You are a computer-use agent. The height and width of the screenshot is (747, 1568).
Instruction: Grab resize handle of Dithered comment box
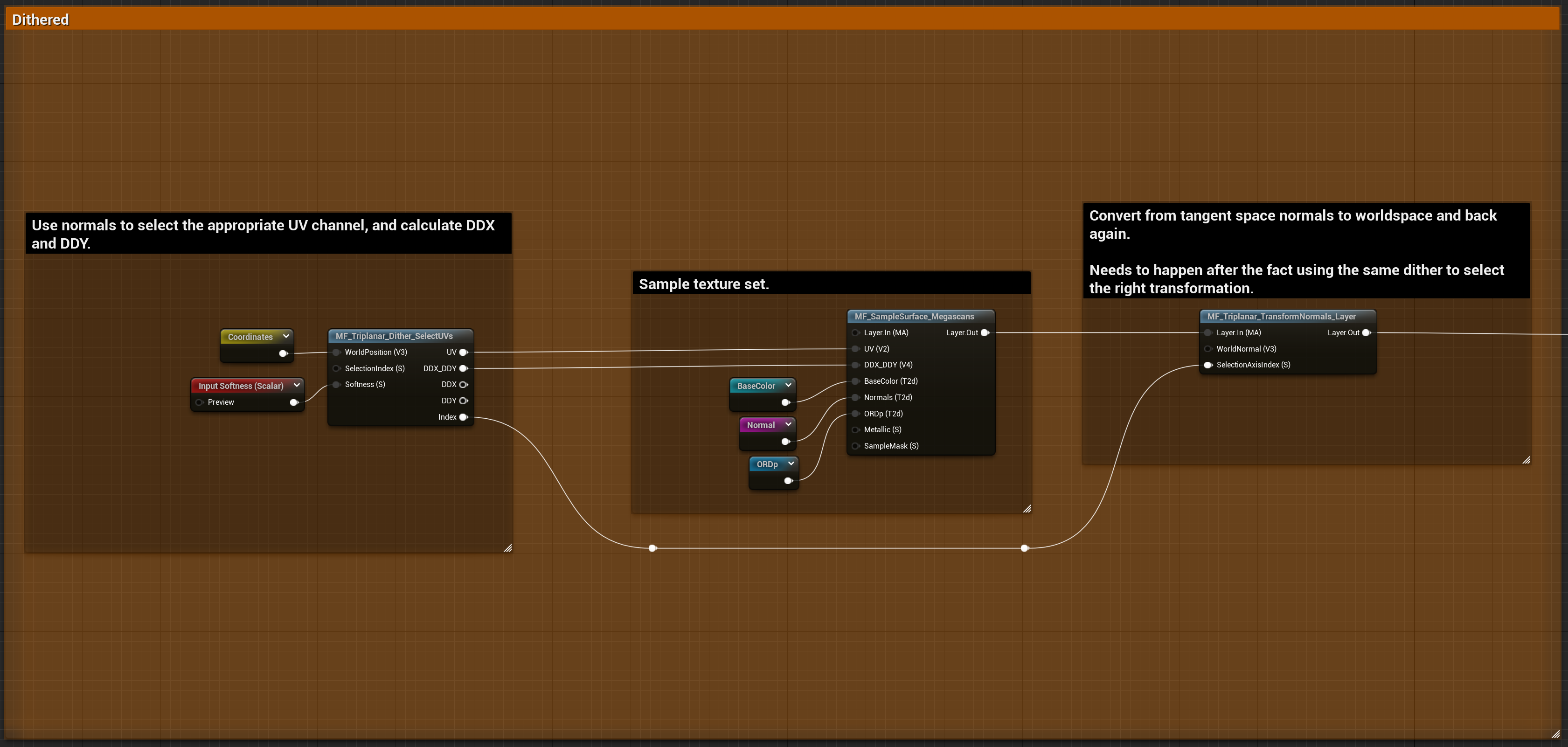tap(1556, 733)
